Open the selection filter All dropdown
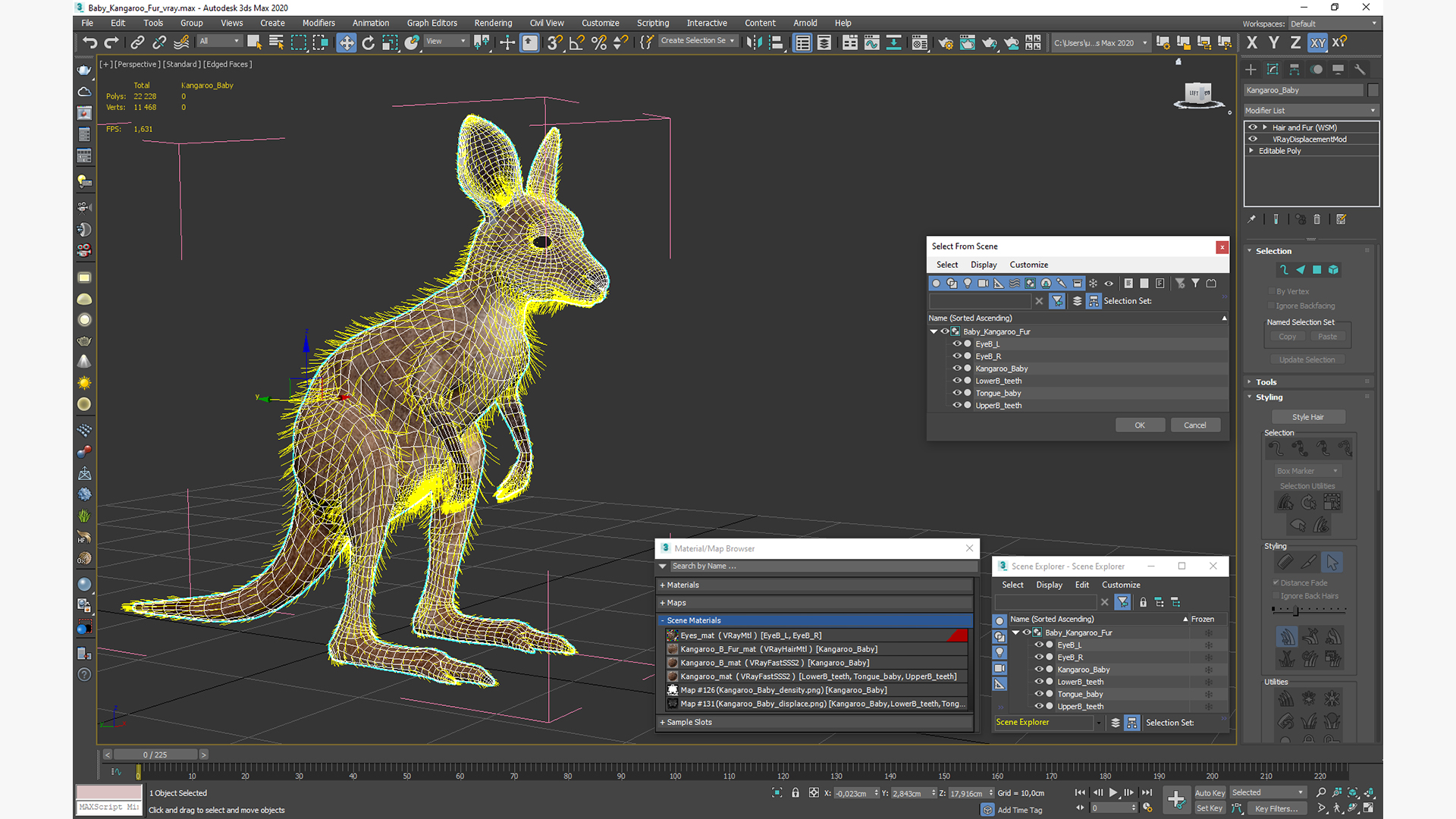Screen dimensions: 1456x819 pos(220,41)
